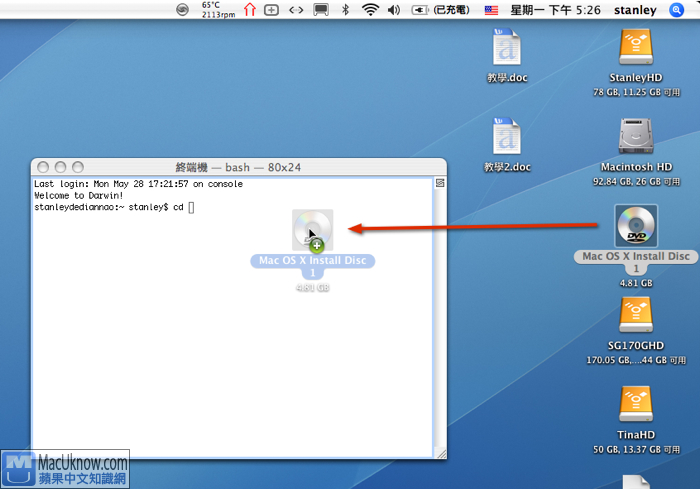Image resolution: width=700 pixels, height=489 pixels.
Task: Select the 教學.doc file icon
Action: 507,47
